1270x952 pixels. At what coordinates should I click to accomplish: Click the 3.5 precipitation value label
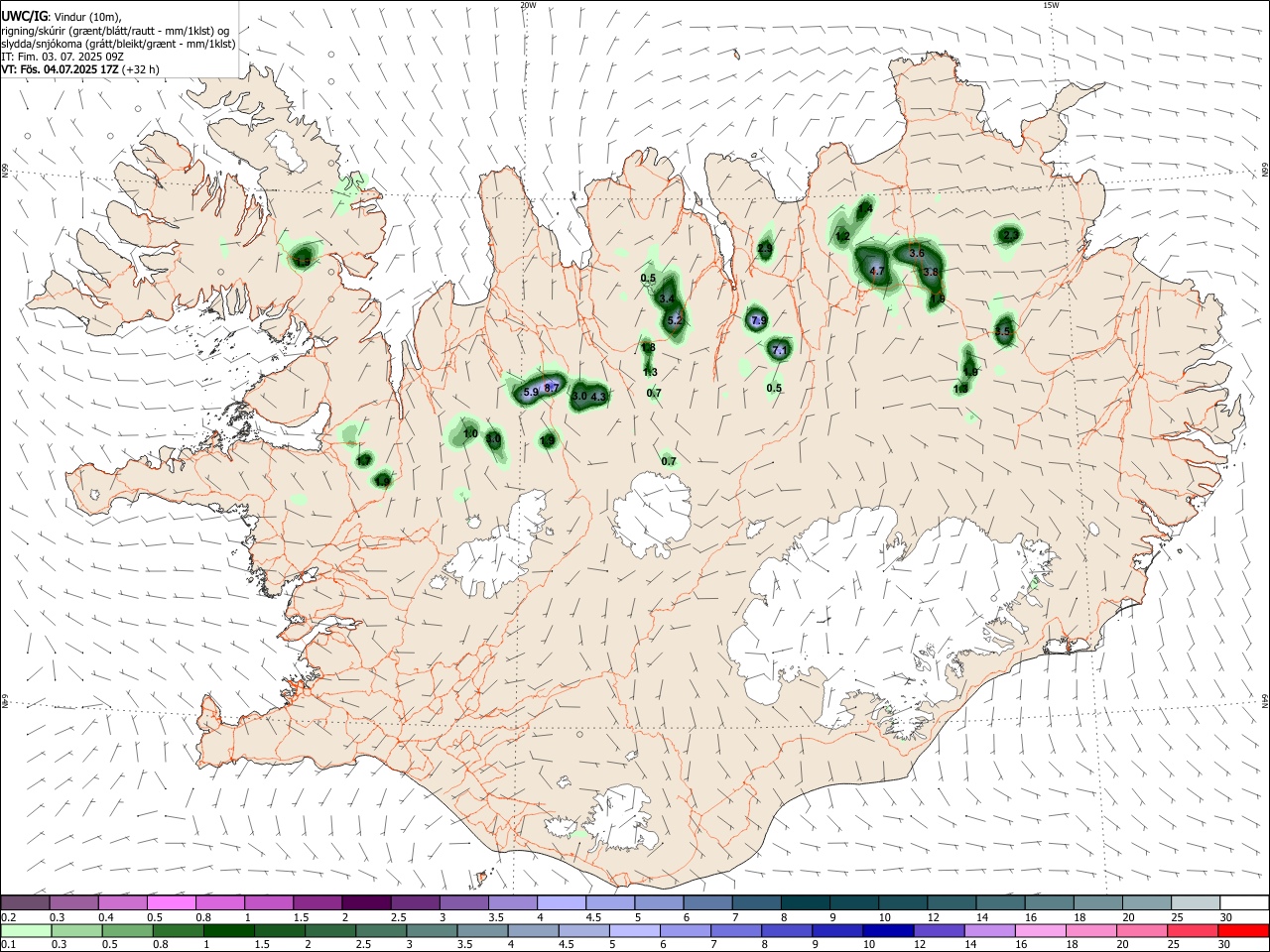[1003, 331]
